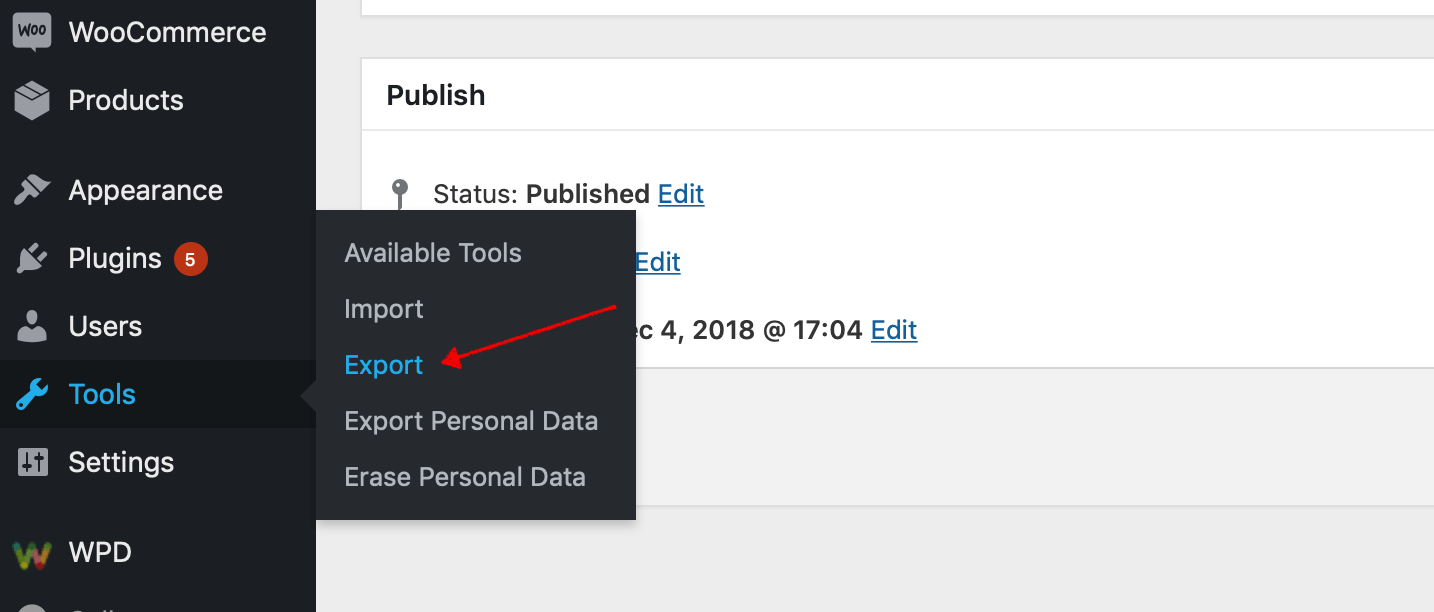Screen dimensions: 1434x612
Task: Click the Settings sliders icon
Action: pyautogui.click(x=32, y=462)
